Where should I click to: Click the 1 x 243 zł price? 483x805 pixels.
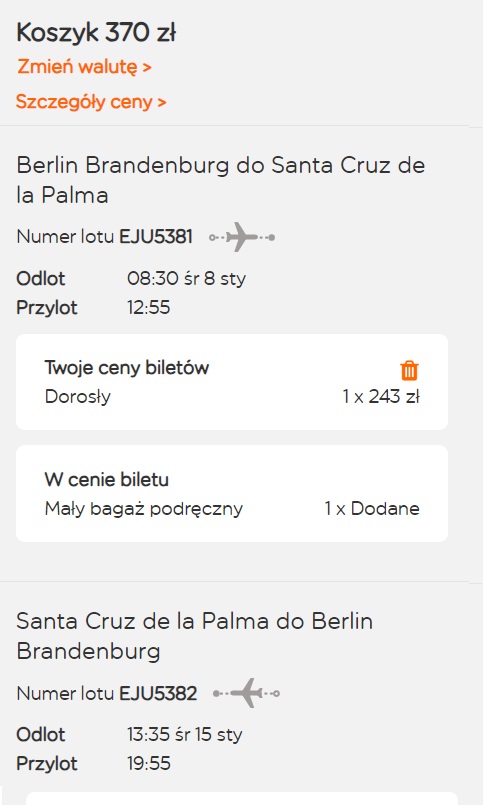pyautogui.click(x=381, y=397)
